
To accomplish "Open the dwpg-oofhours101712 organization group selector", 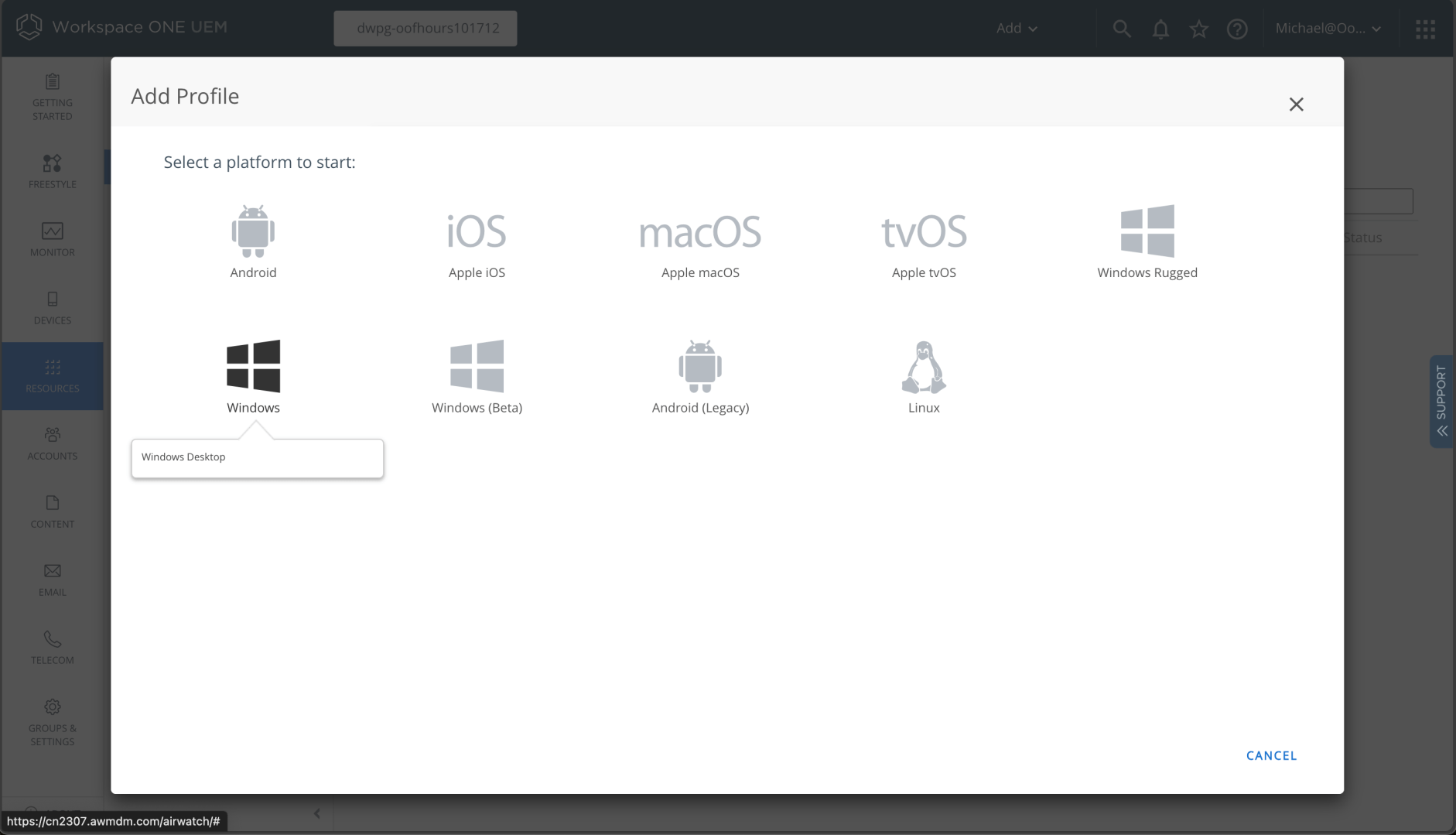I will pos(426,29).
